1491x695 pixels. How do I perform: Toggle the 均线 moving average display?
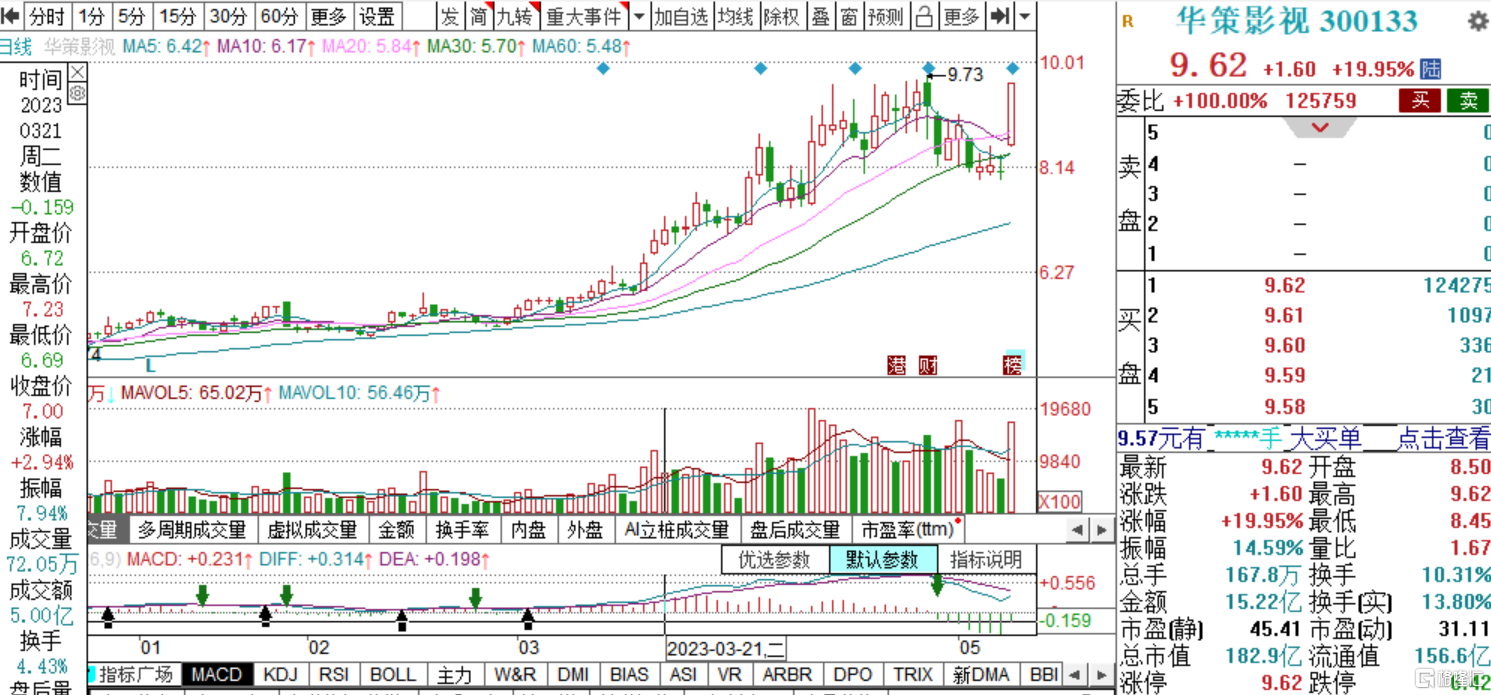735,16
